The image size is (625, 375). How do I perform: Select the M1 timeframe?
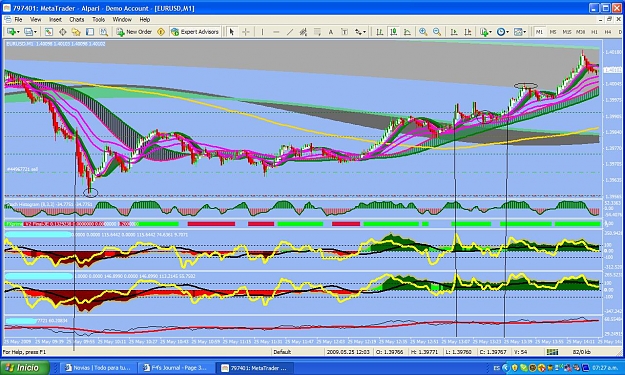point(539,32)
